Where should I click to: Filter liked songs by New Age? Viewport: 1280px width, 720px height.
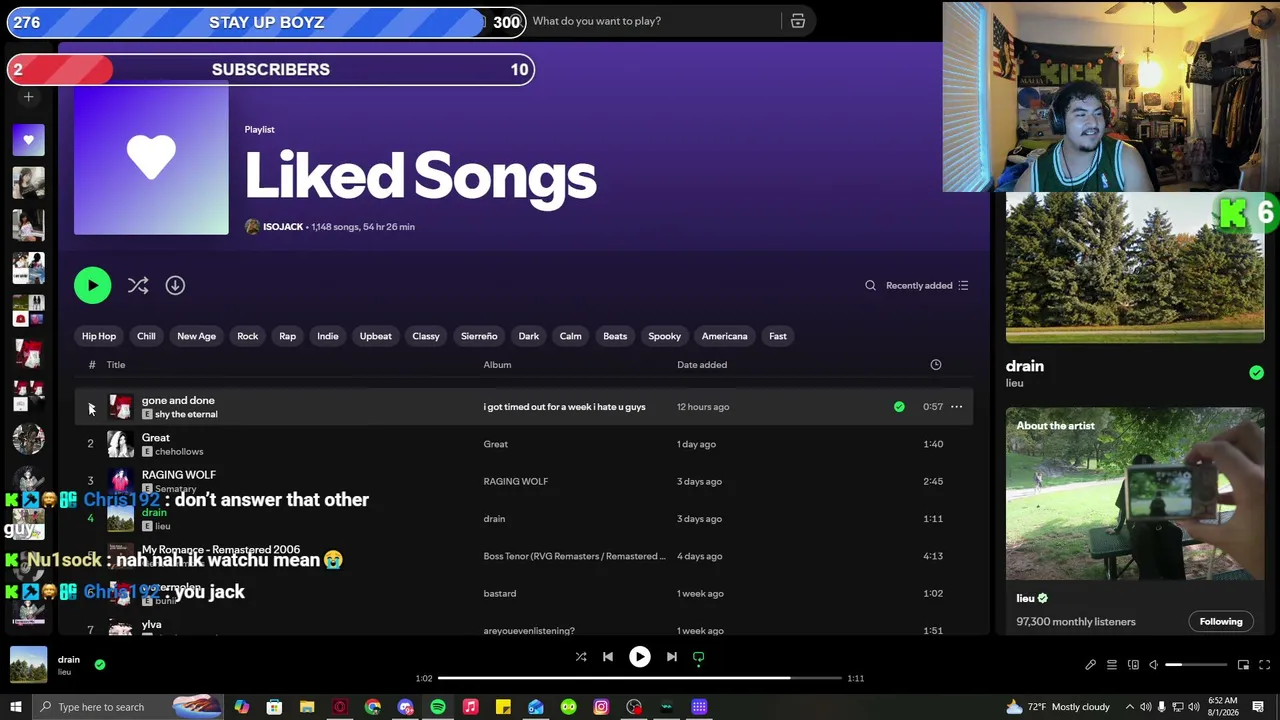(x=196, y=336)
